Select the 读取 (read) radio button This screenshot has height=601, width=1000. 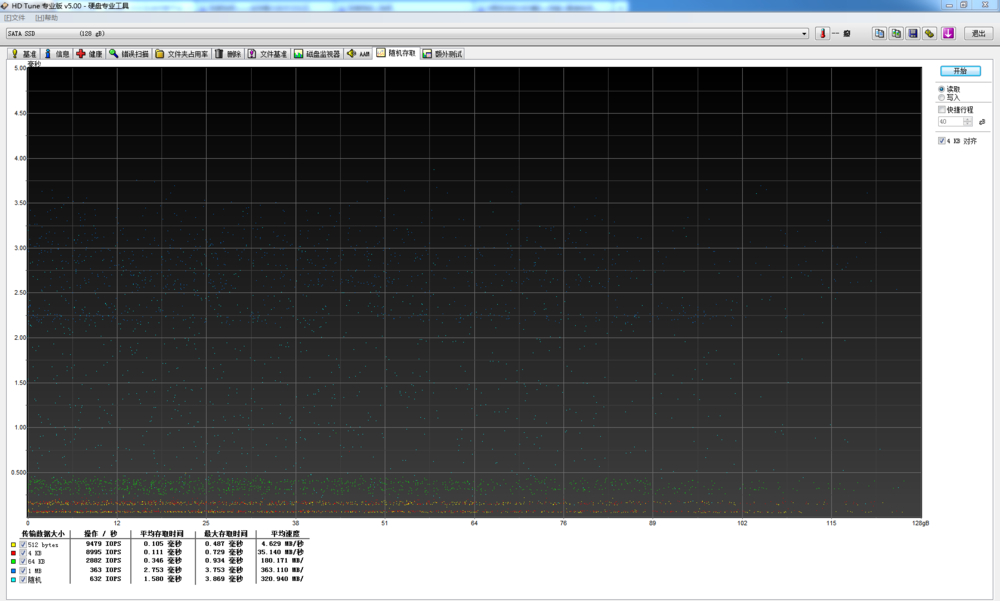pyautogui.click(x=941, y=89)
